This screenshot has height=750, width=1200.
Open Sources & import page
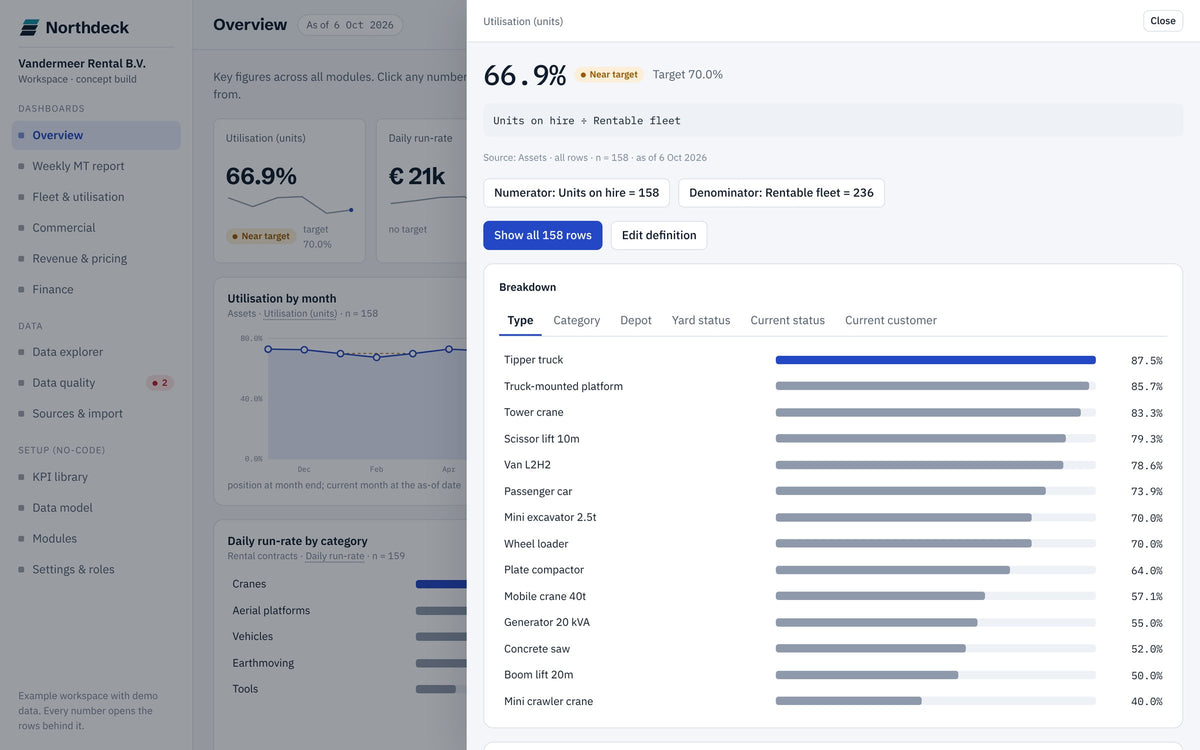click(96, 414)
